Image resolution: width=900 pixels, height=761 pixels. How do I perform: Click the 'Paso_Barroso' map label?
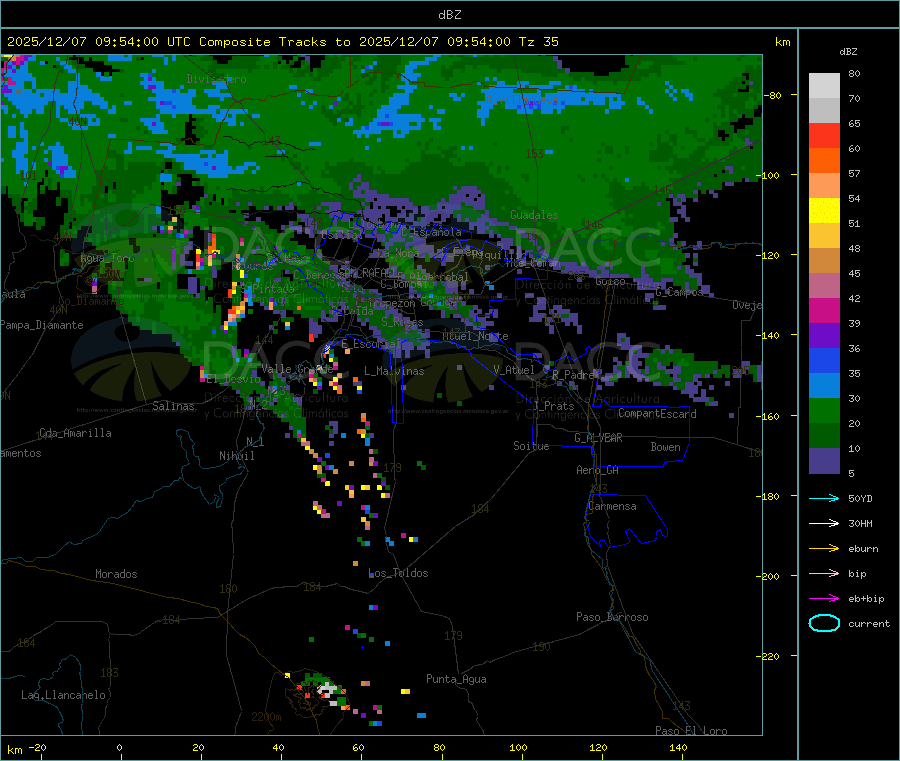pyautogui.click(x=612, y=617)
